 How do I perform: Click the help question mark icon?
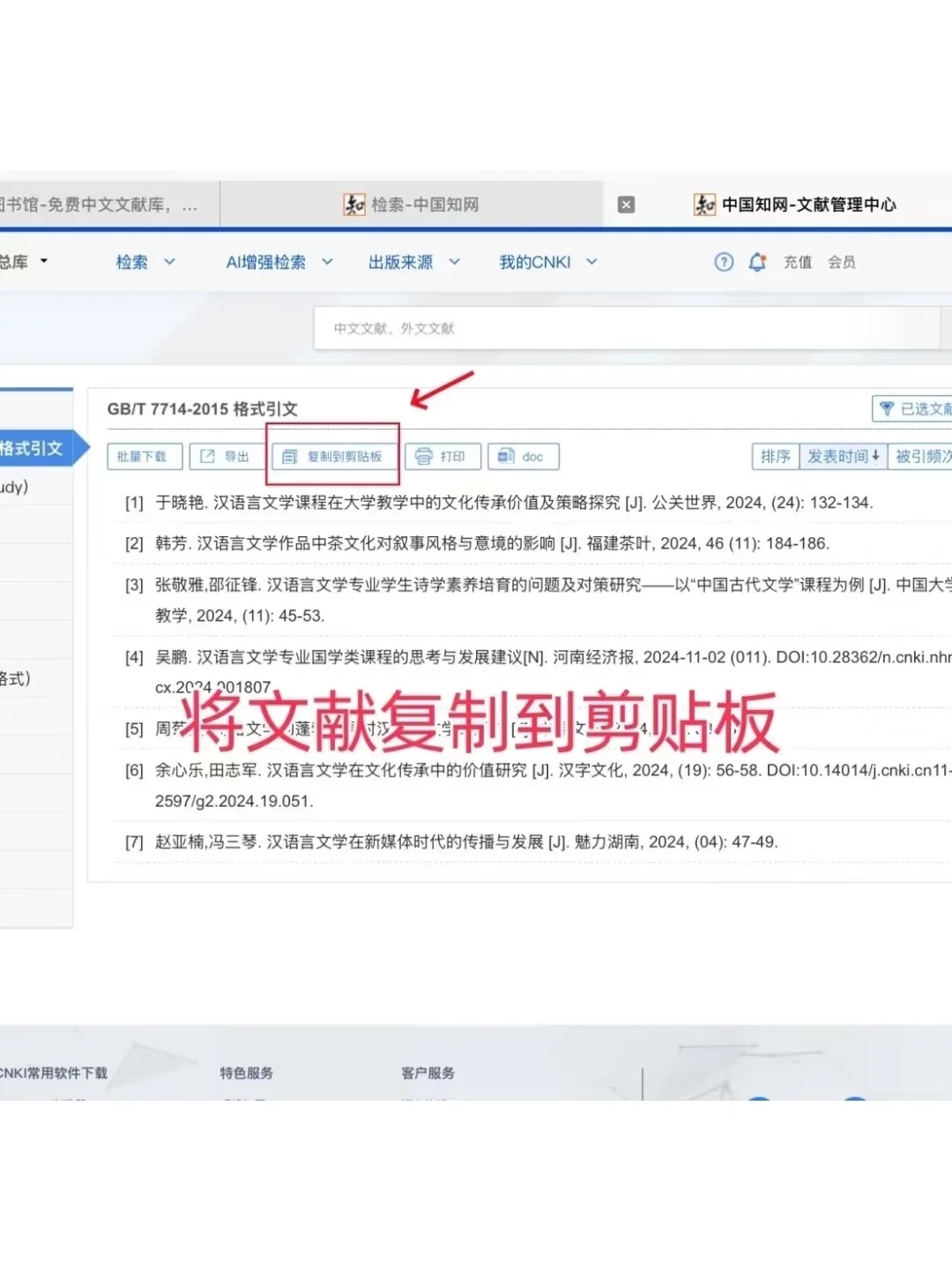(x=724, y=262)
